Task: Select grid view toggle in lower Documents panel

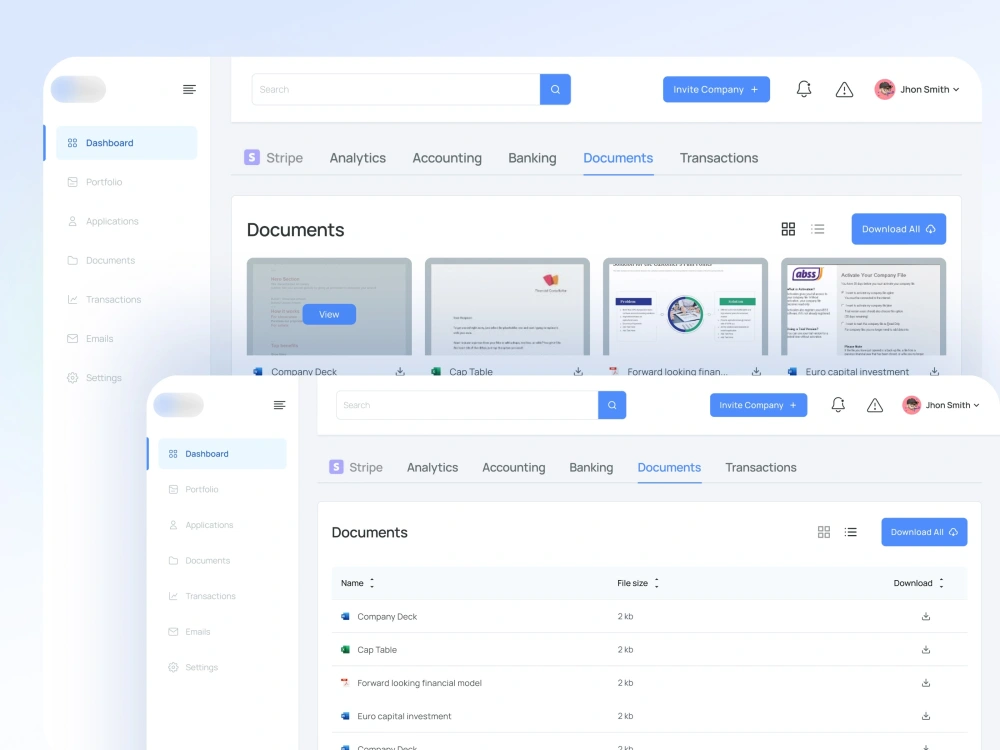Action: click(x=824, y=532)
